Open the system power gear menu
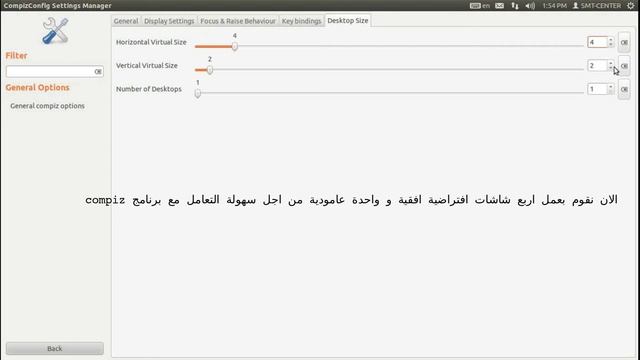Screen dimensions: 640x360 (x=631, y=6)
